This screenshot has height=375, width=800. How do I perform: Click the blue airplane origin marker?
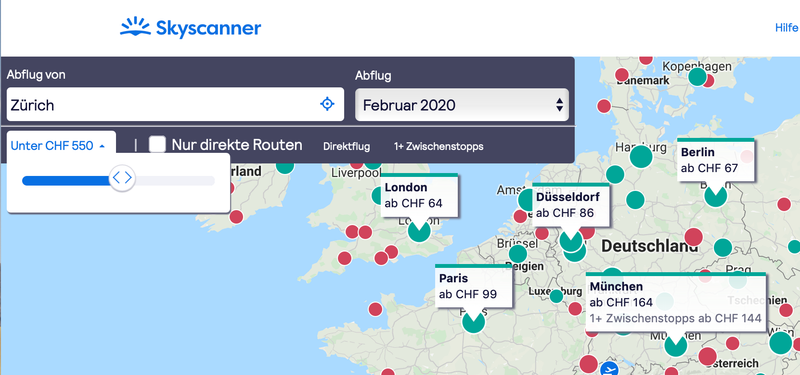tap(609, 368)
